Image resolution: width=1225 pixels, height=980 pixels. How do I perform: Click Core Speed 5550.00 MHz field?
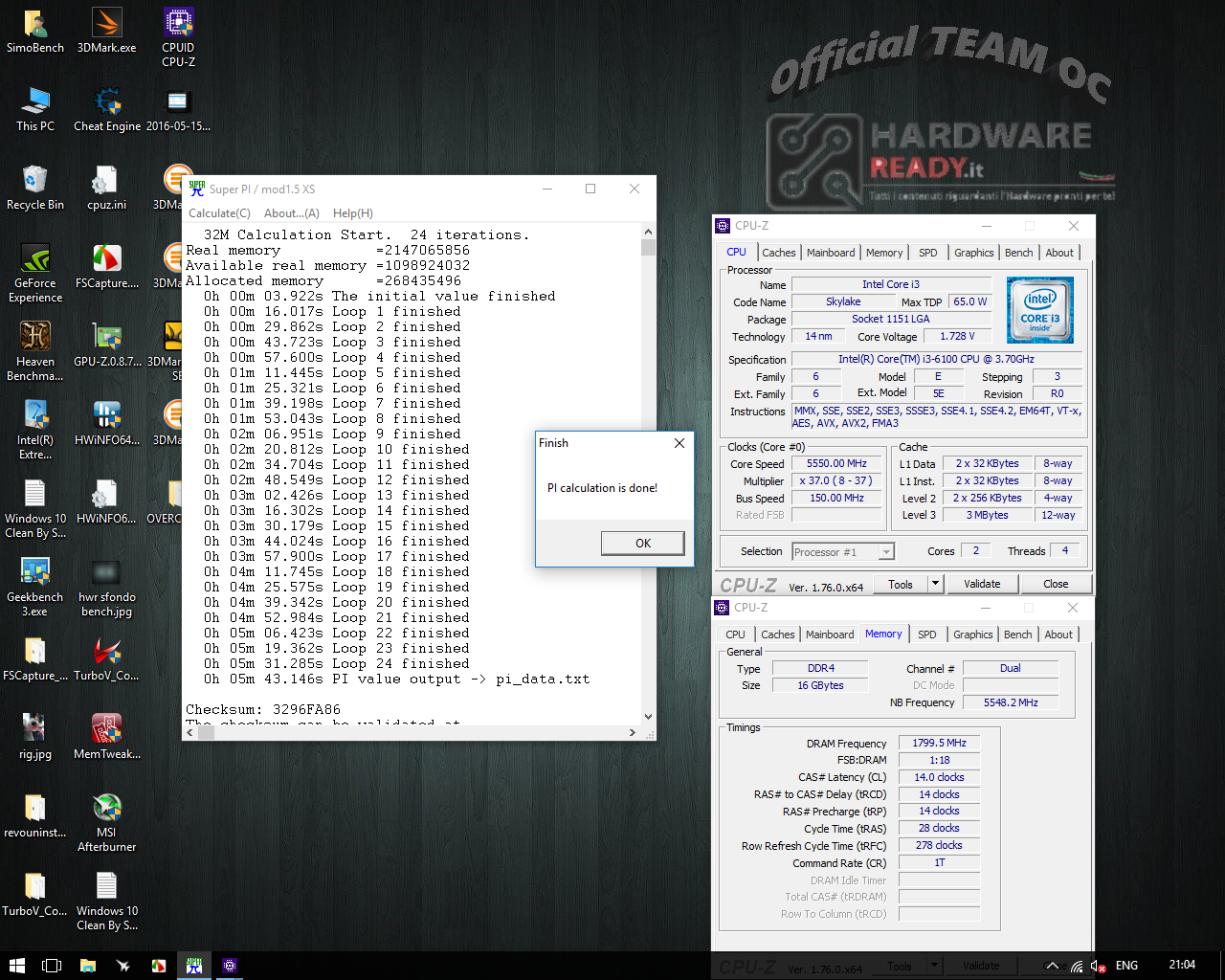[837, 463]
